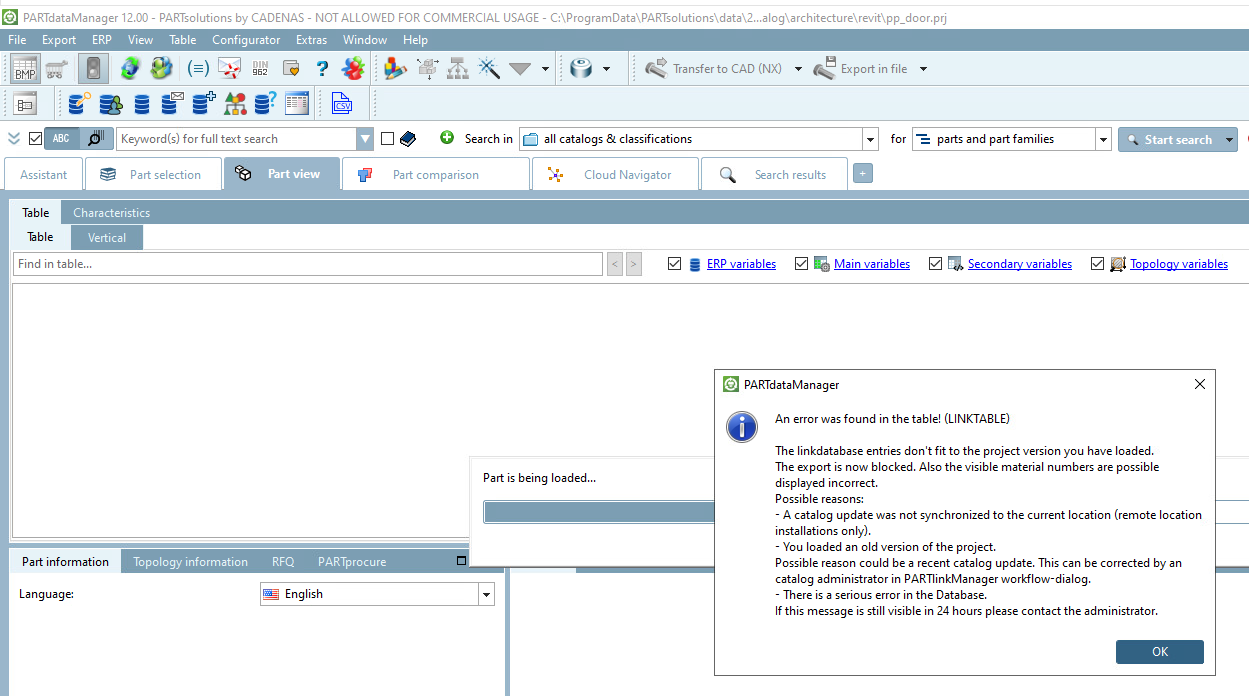
Task: Open the cylinder part icon dropdown arrow
Action: [x=607, y=69]
